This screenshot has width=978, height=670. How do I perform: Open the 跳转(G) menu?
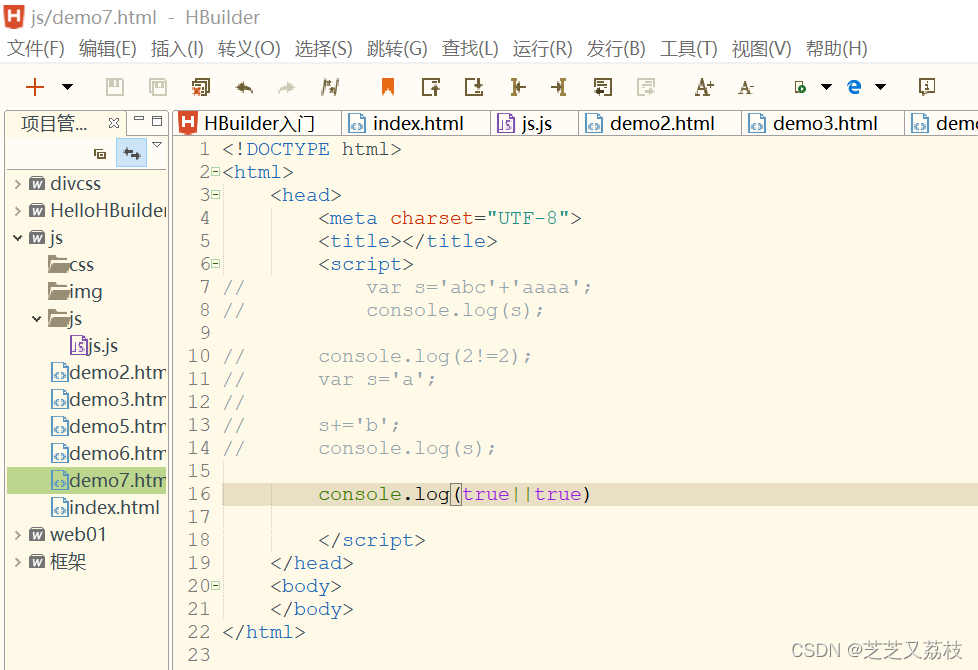(397, 49)
